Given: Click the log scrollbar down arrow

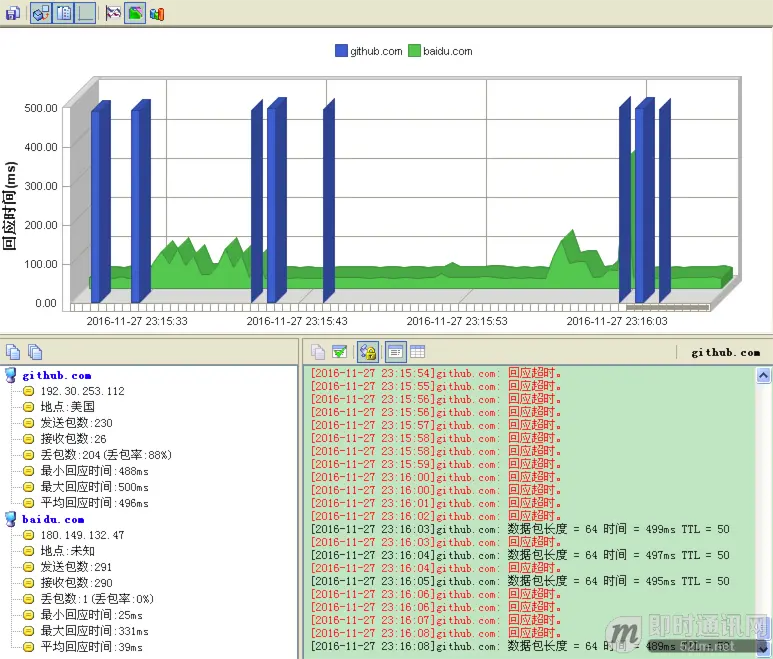Looking at the screenshot, I should (763, 649).
